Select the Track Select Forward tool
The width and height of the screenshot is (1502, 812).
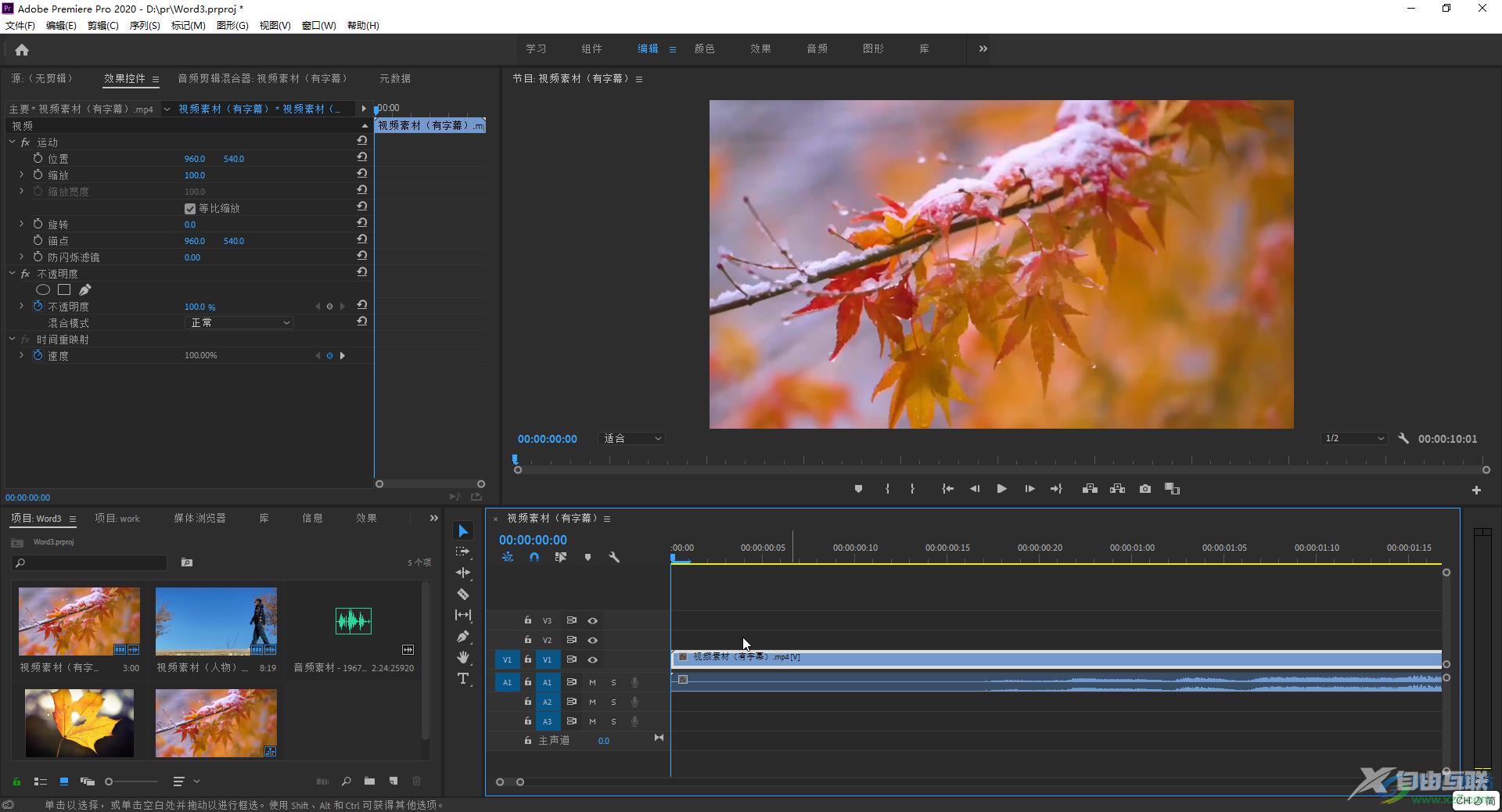point(463,552)
